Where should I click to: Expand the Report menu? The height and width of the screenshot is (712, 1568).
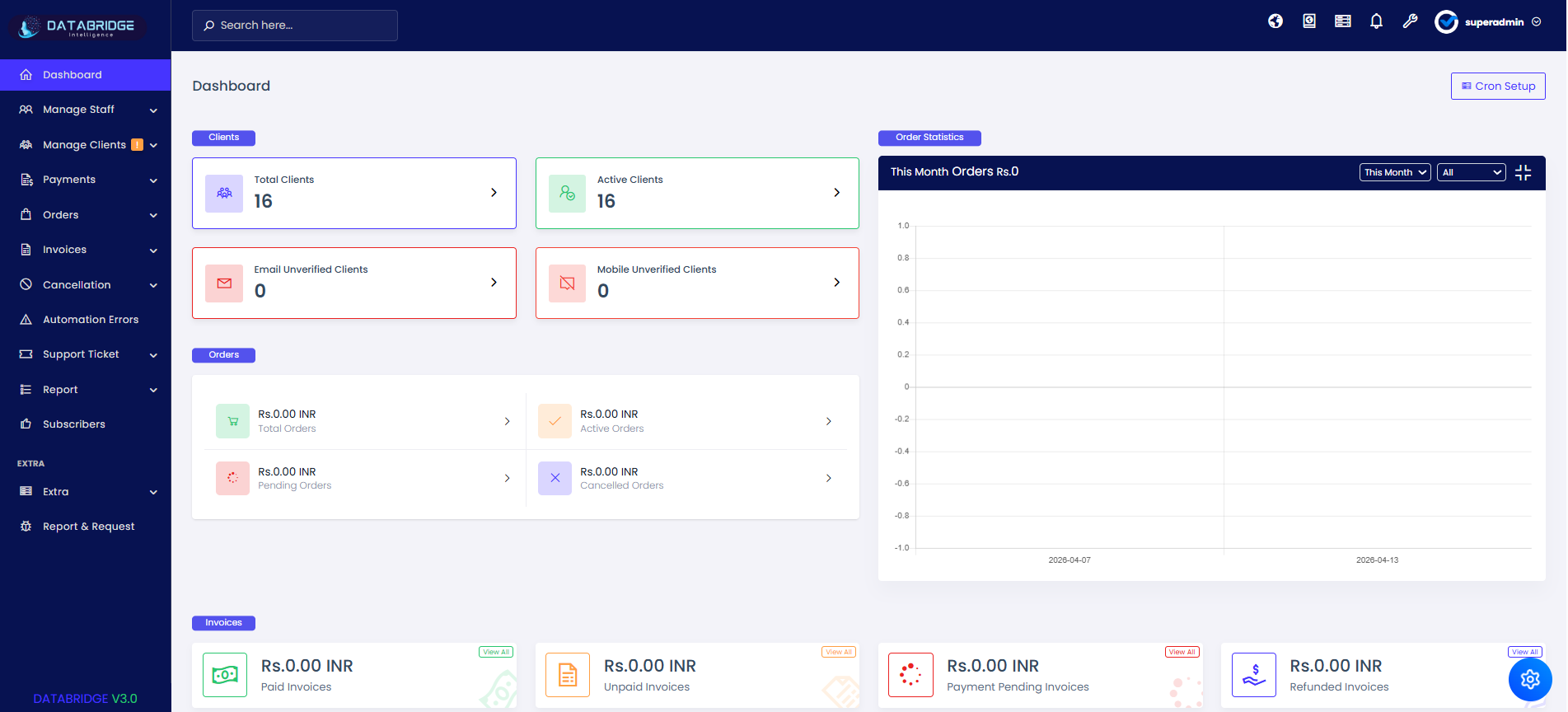[x=153, y=390]
